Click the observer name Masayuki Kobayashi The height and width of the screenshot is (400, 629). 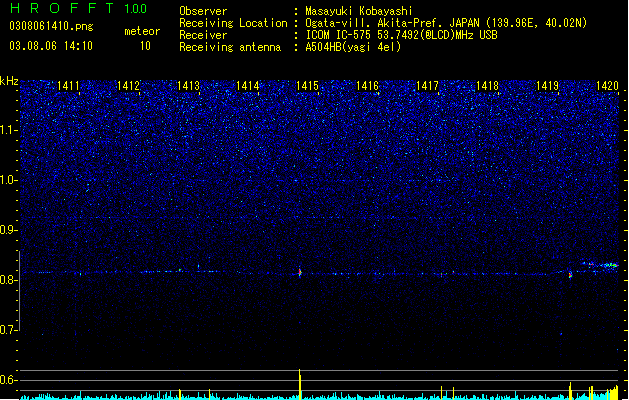click(359, 11)
